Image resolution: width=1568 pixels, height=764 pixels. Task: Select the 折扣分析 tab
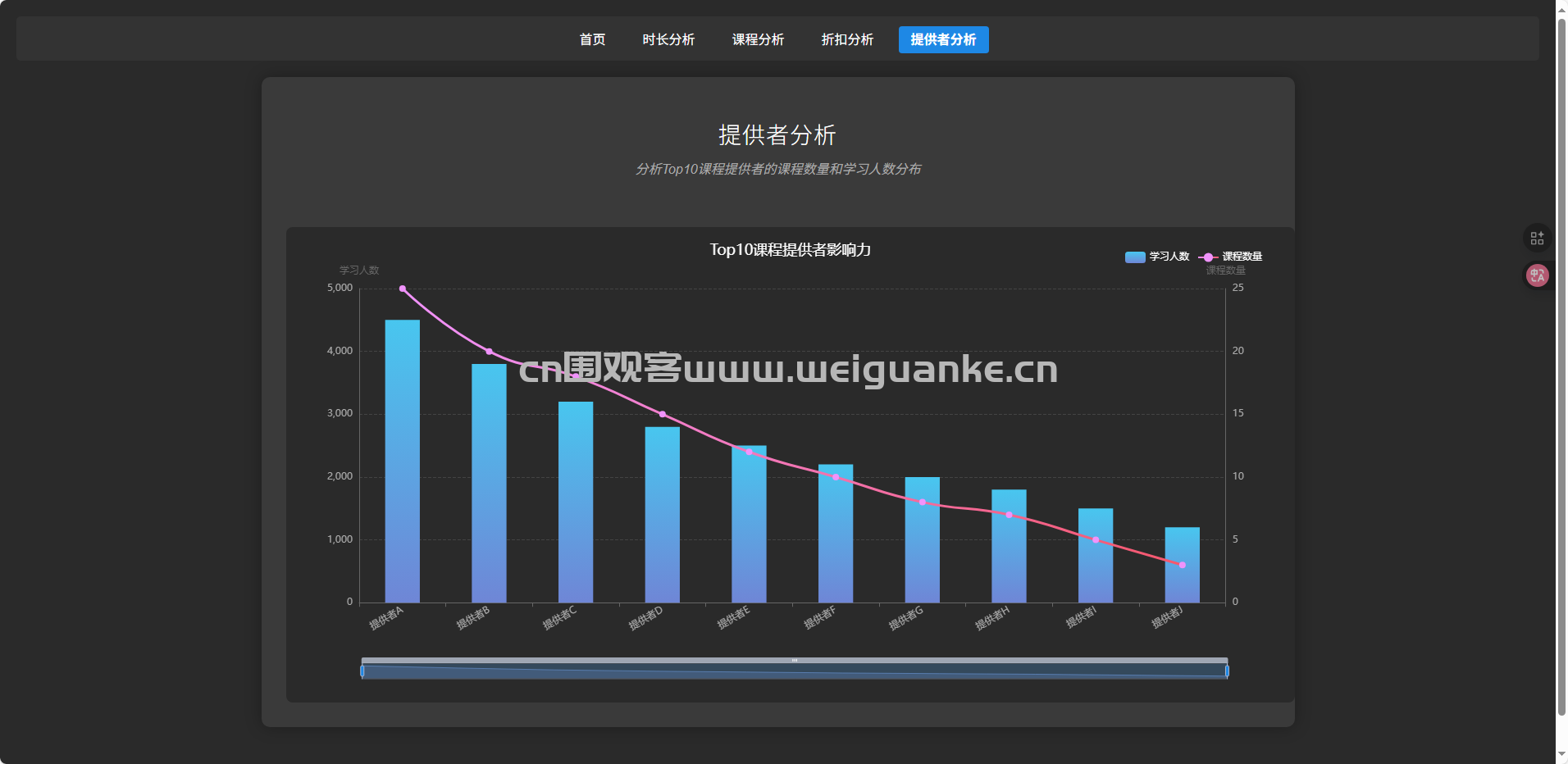(847, 39)
